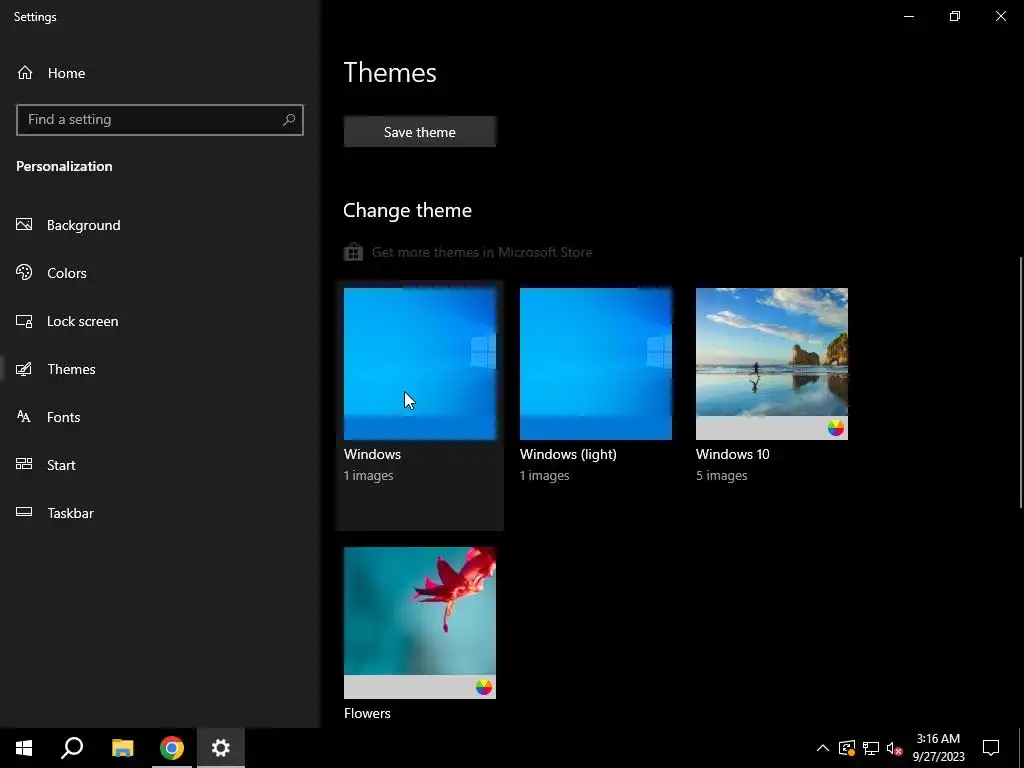Click the Start tiles icon

(24, 464)
